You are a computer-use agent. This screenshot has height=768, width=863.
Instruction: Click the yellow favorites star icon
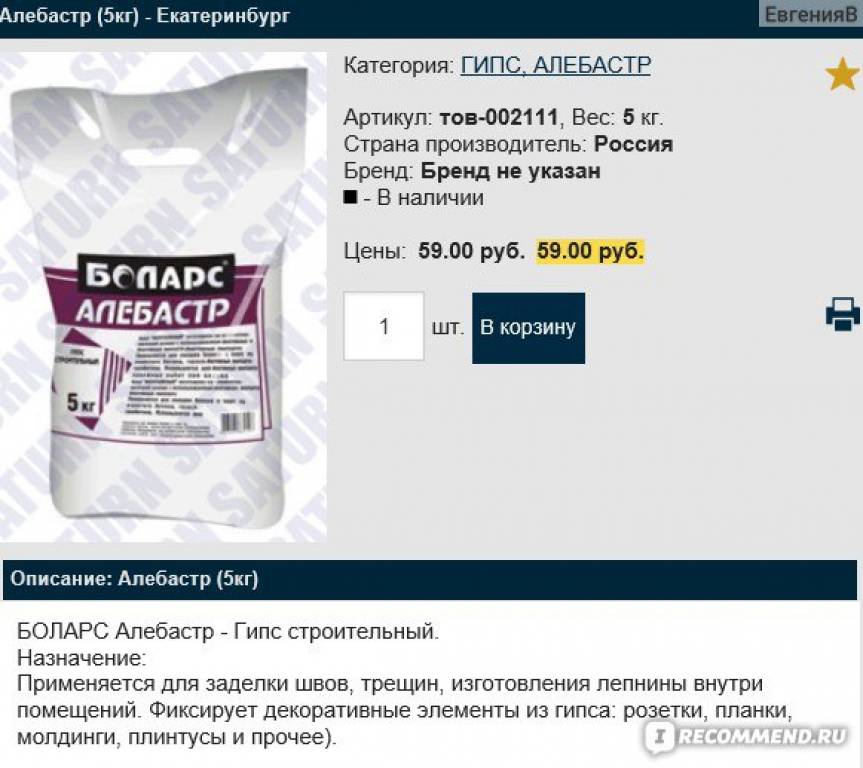point(842,75)
